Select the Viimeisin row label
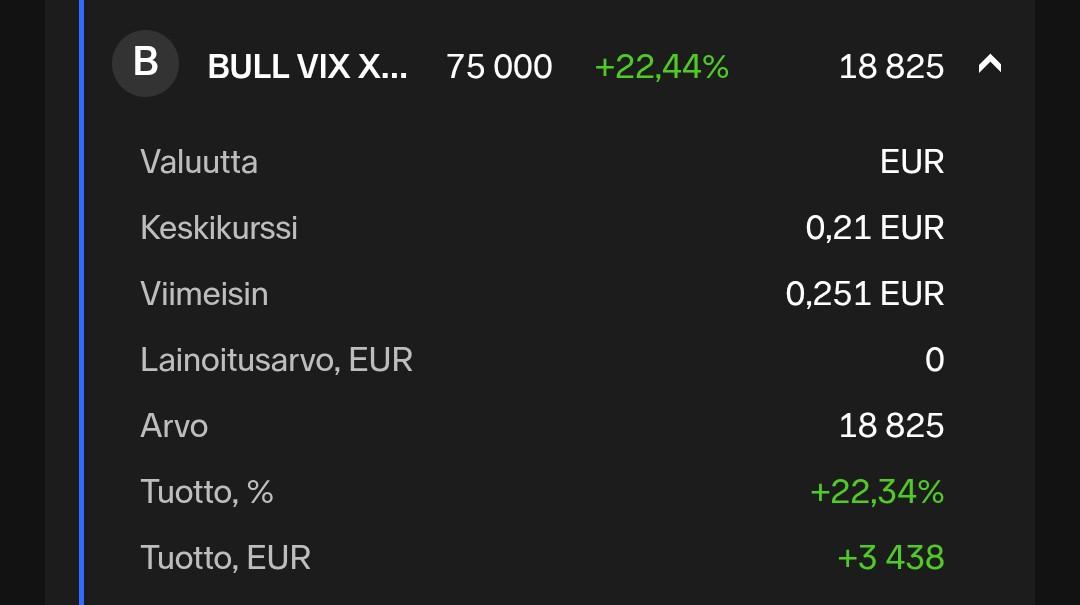 click(x=204, y=294)
